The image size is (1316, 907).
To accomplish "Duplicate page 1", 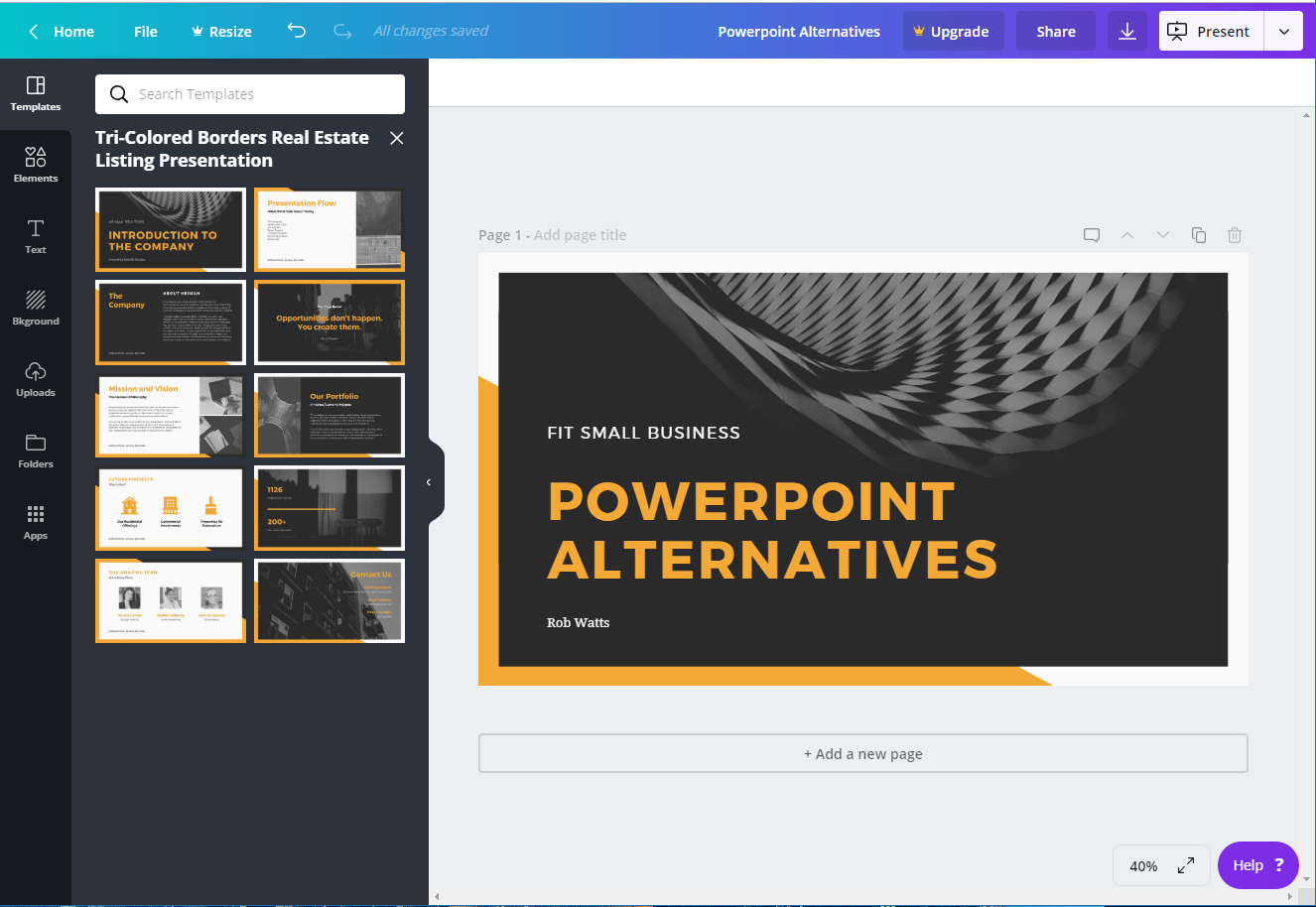I will [1199, 235].
